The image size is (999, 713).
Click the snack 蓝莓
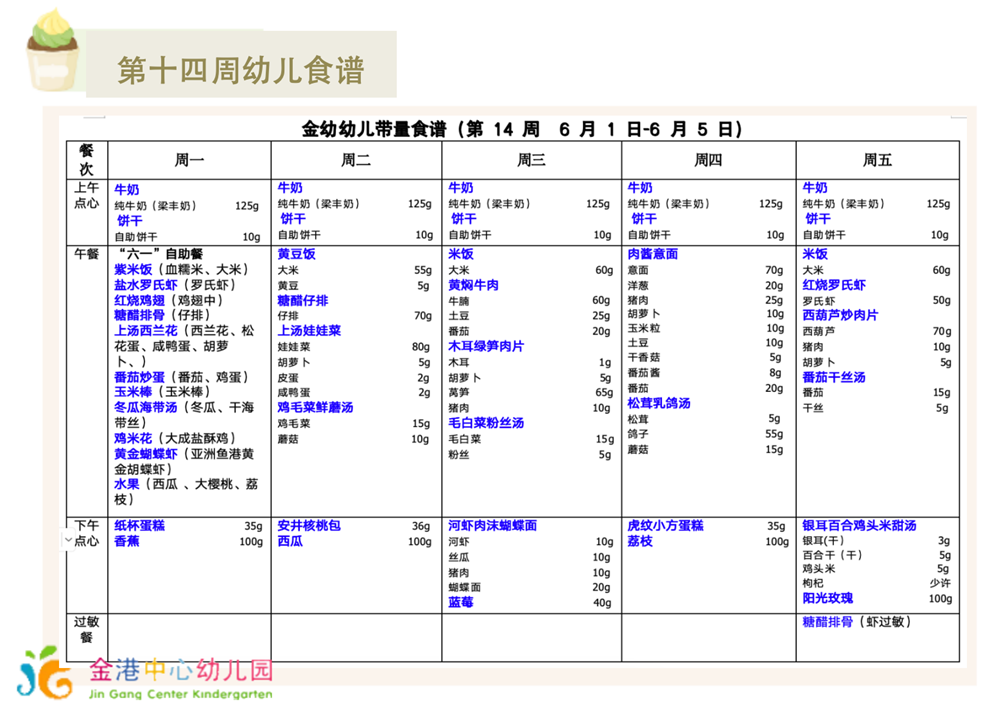coord(461,602)
